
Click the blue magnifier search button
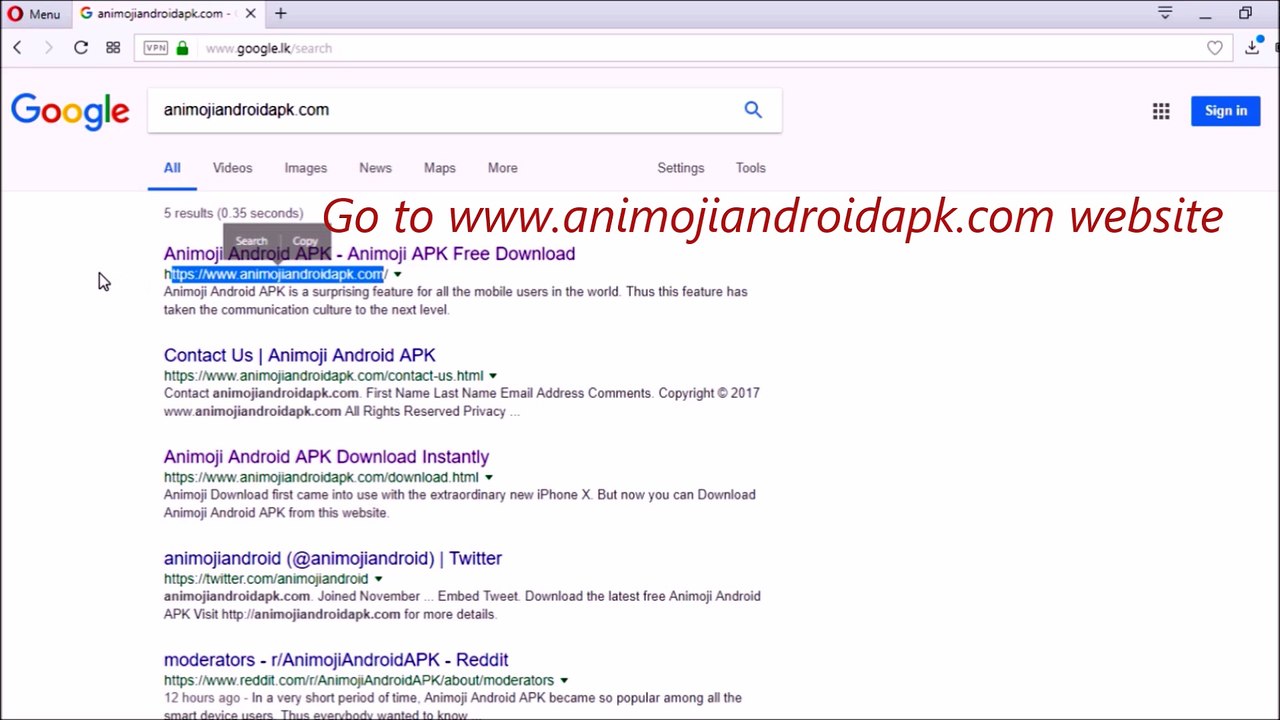point(753,110)
